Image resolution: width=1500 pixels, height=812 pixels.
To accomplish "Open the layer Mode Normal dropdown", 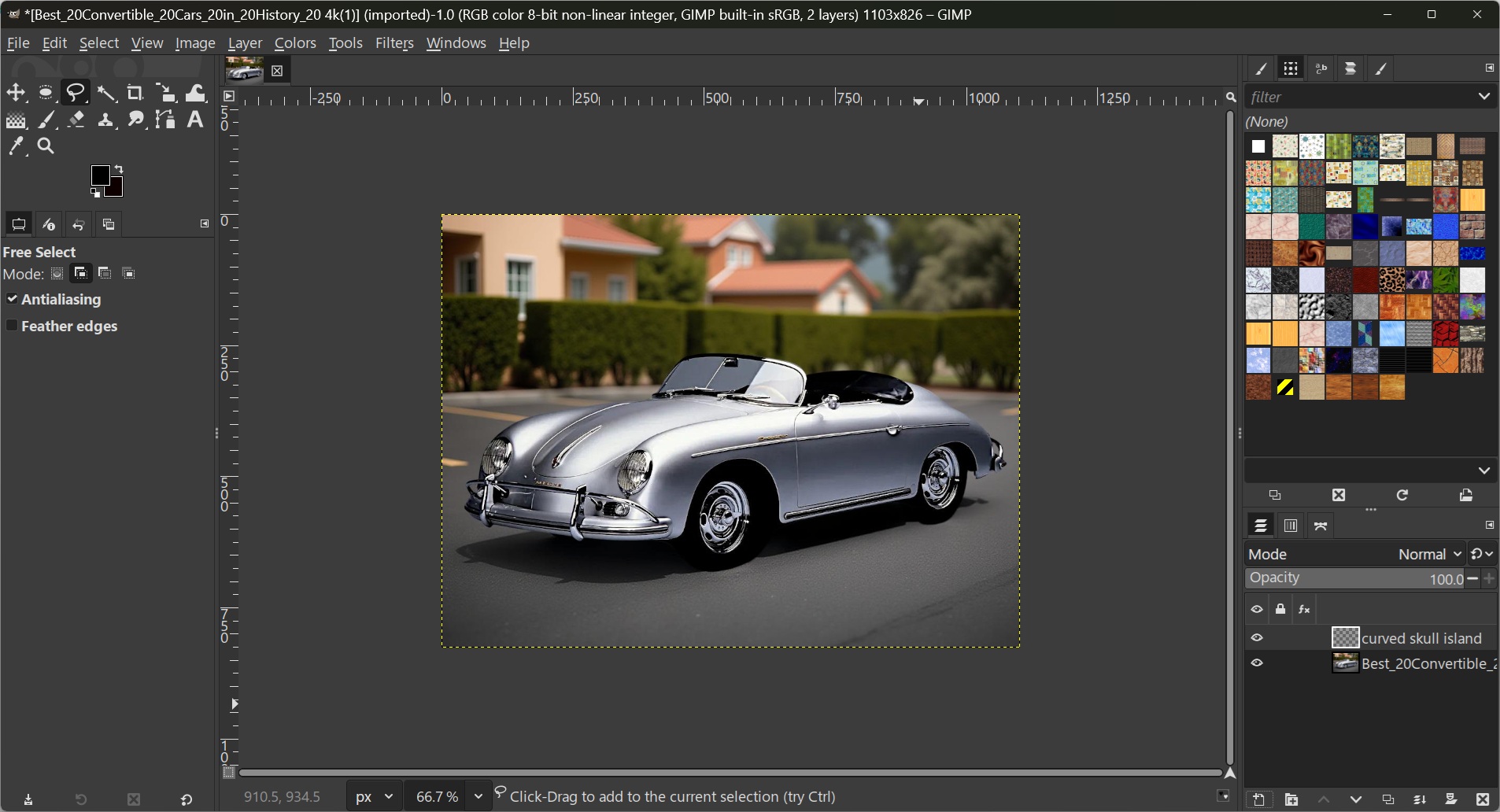I will coord(1429,554).
